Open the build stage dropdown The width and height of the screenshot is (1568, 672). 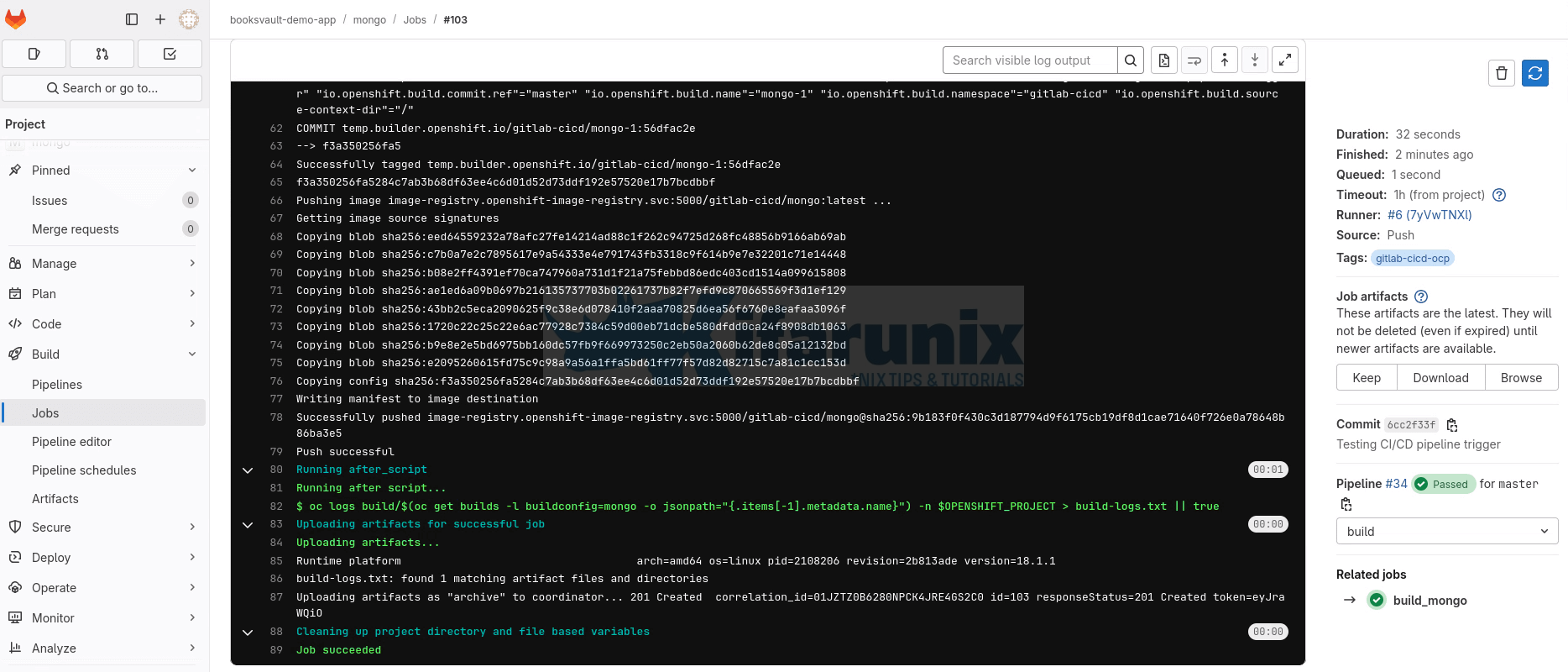tap(1446, 531)
